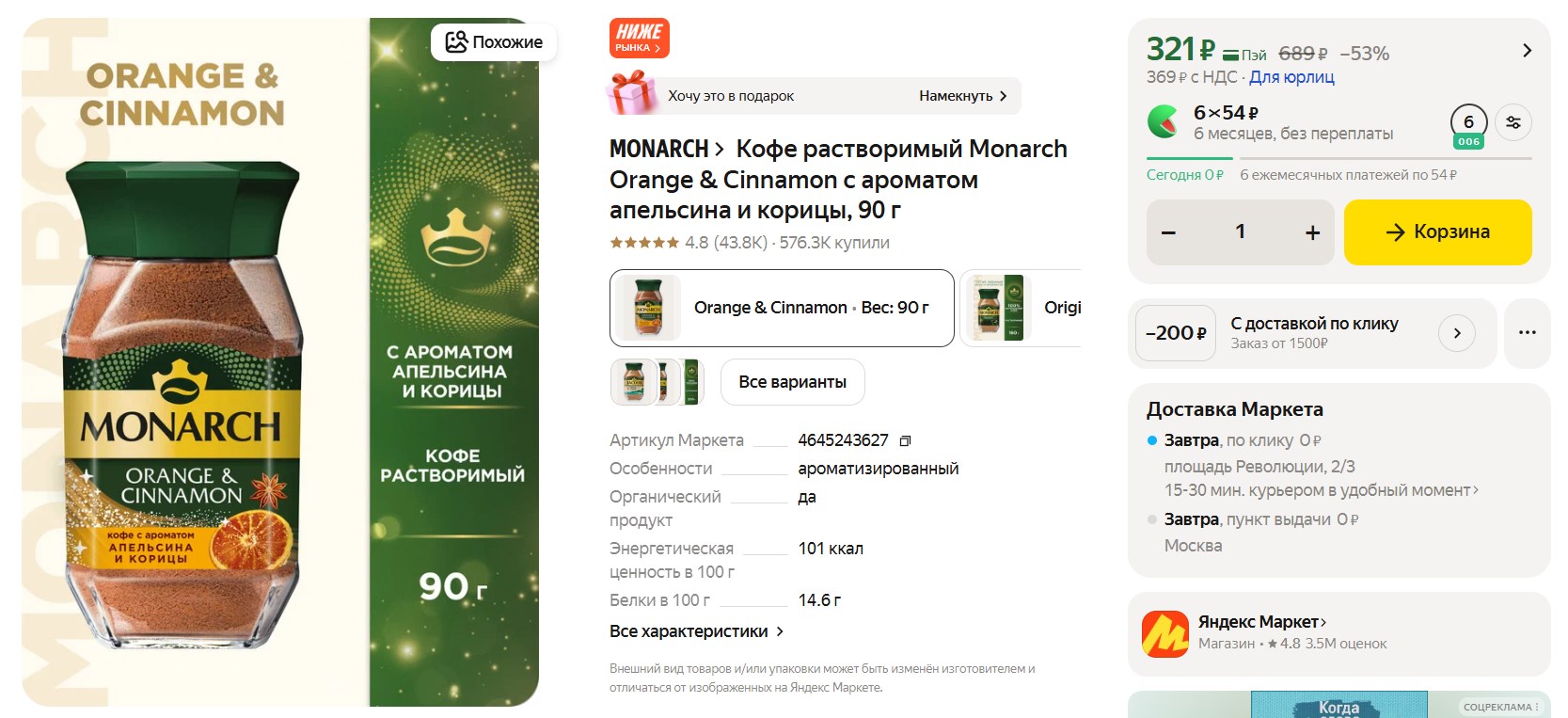Open the installment settings sliders icon
The image size is (1568, 718).
point(1513,122)
